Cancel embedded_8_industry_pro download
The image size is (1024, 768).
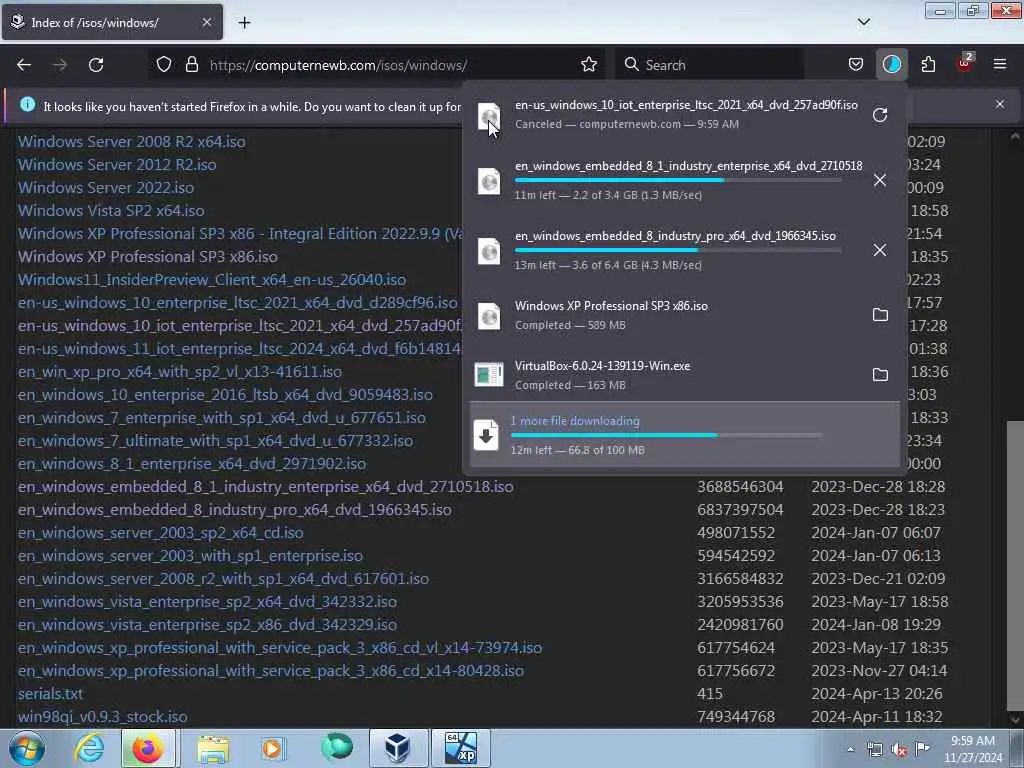pyautogui.click(x=880, y=250)
